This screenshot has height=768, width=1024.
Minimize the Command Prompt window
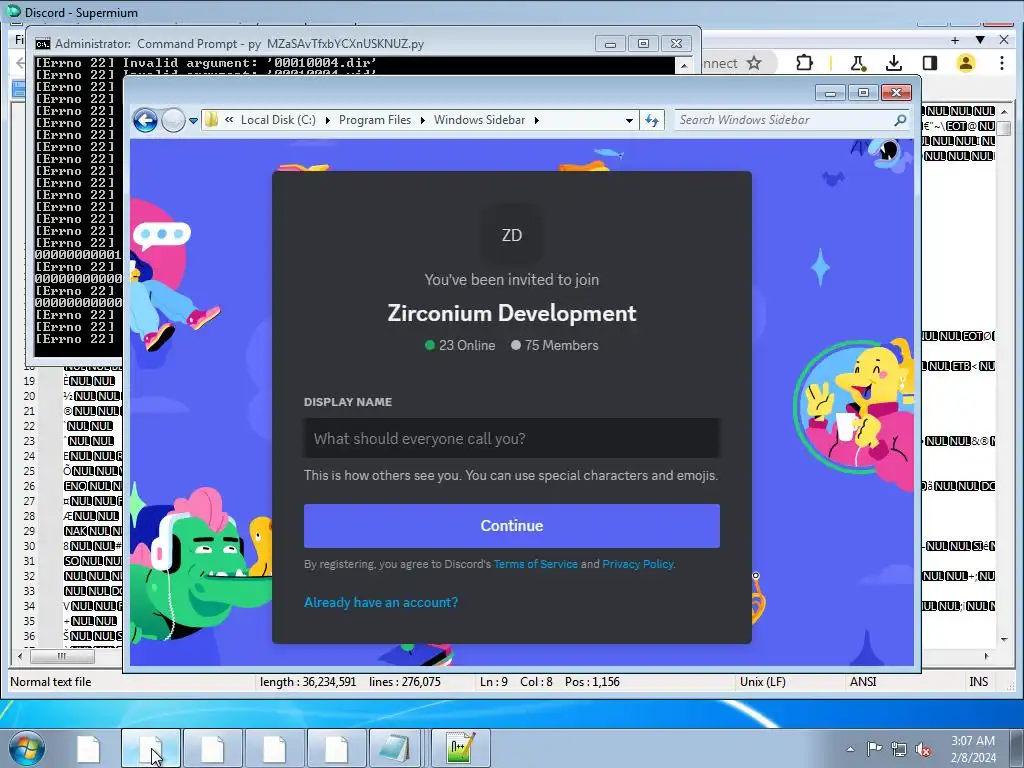pyautogui.click(x=610, y=44)
